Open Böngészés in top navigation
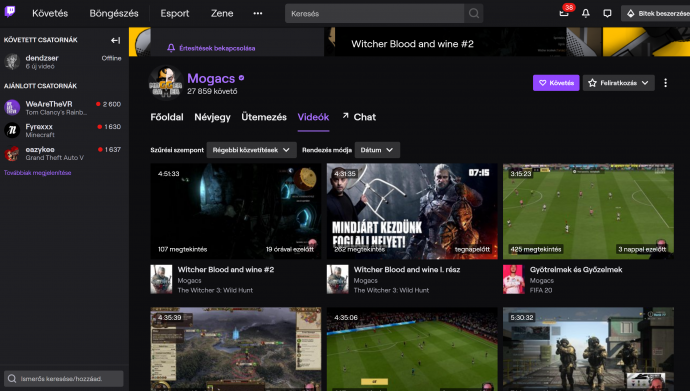Image resolution: width=690 pixels, height=391 pixels. tap(114, 14)
